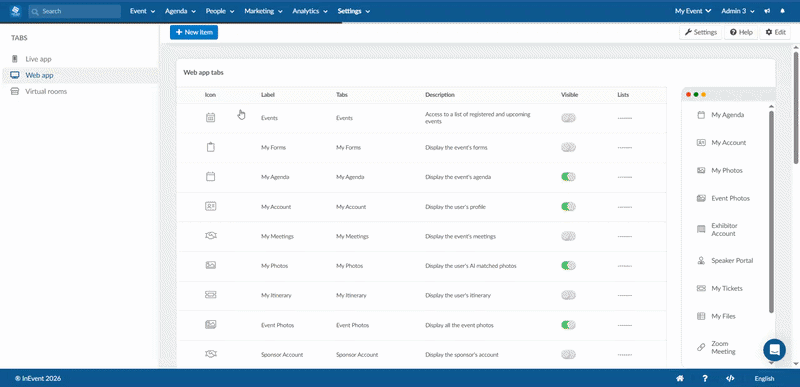Click into the Search field
The image size is (800, 387).
pos(74,11)
